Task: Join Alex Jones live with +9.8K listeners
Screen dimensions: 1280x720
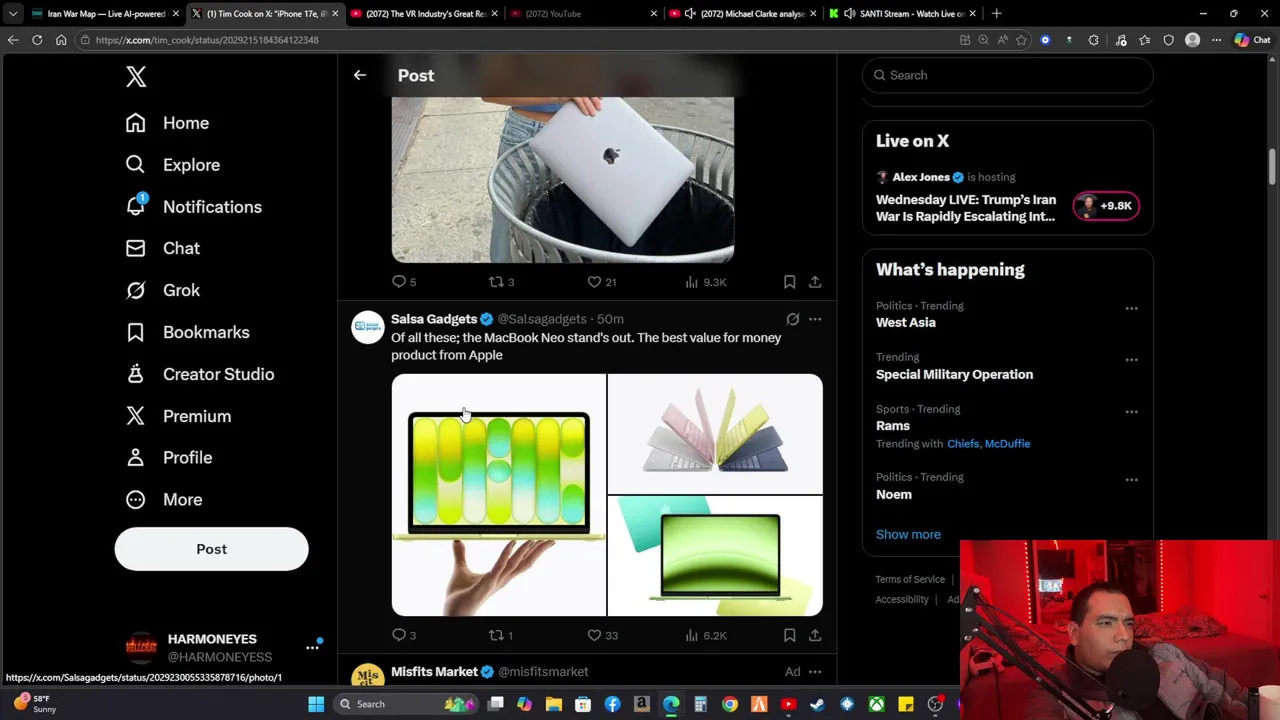Action: tap(1106, 206)
